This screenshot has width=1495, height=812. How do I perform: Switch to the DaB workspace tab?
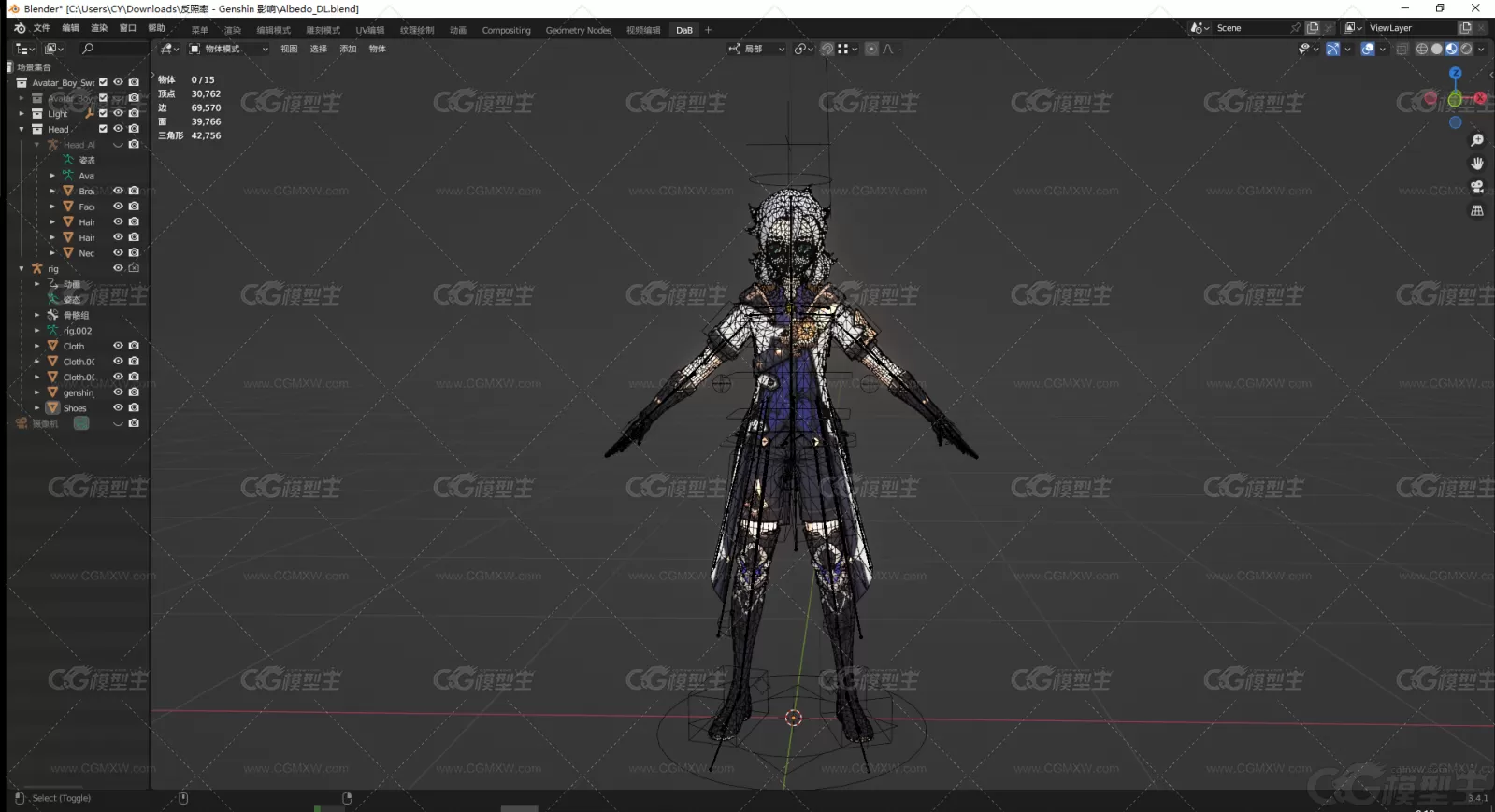pos(684,30)
